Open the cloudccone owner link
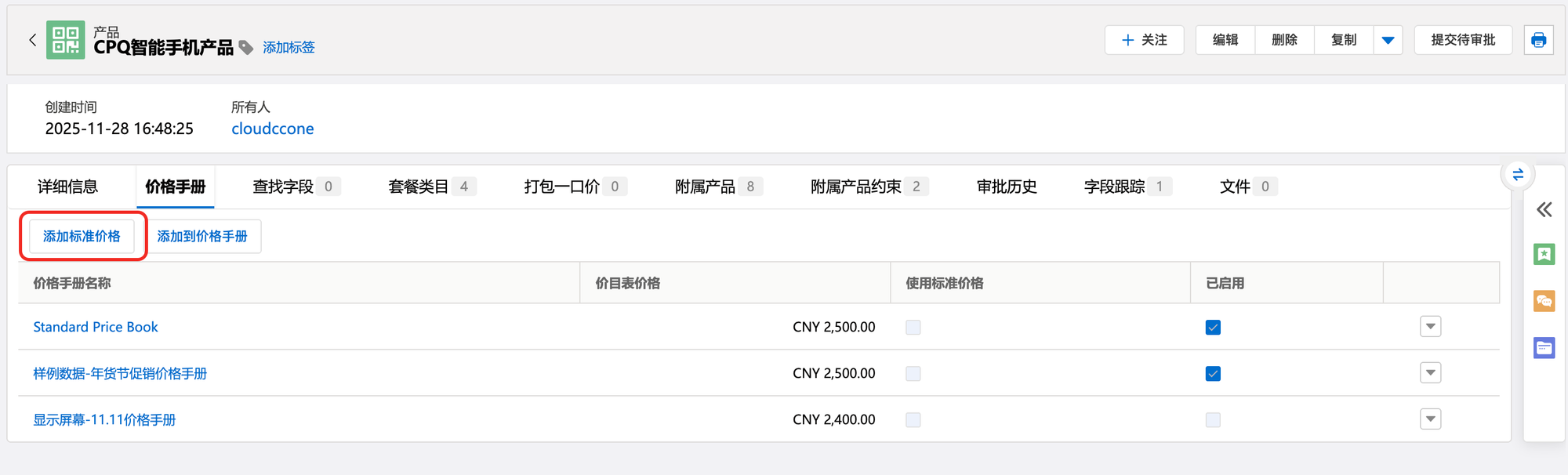This screenshot has height=475, width=1568. pos(272,129)
